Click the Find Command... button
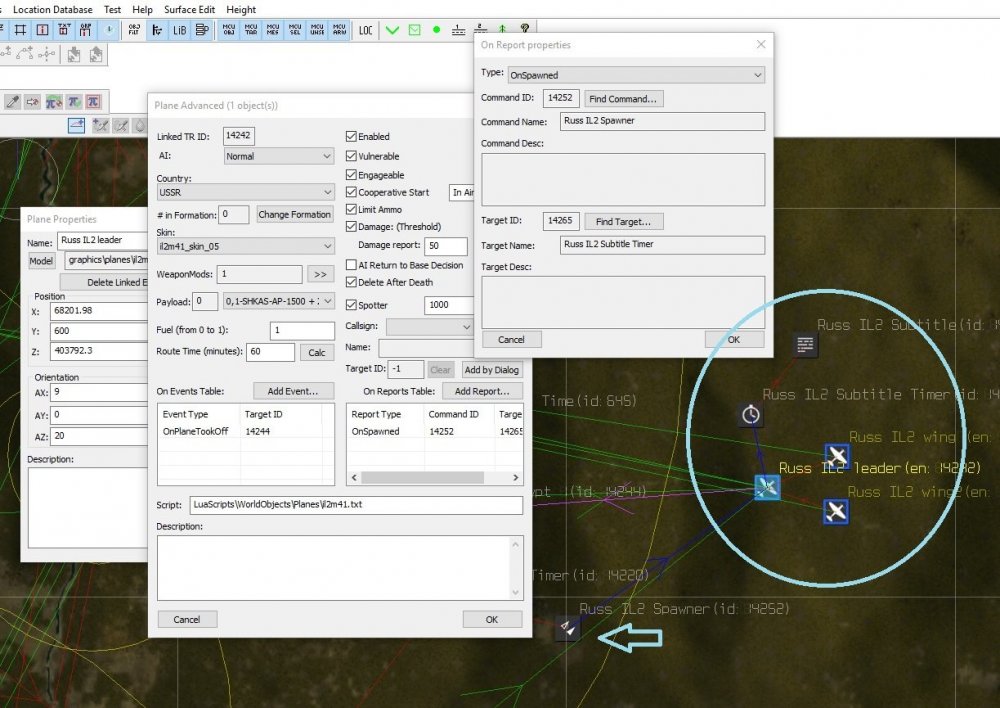Screen dimensions: 1000x708 [x=624, y=99]
